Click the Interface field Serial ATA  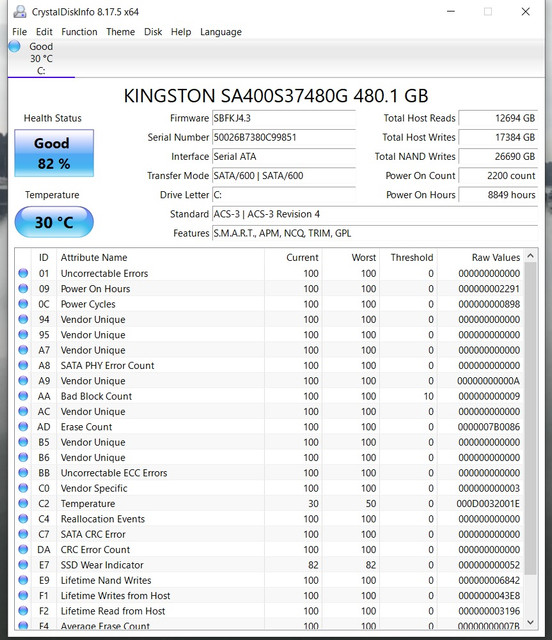pyautogui.click(x=283, y=157)
